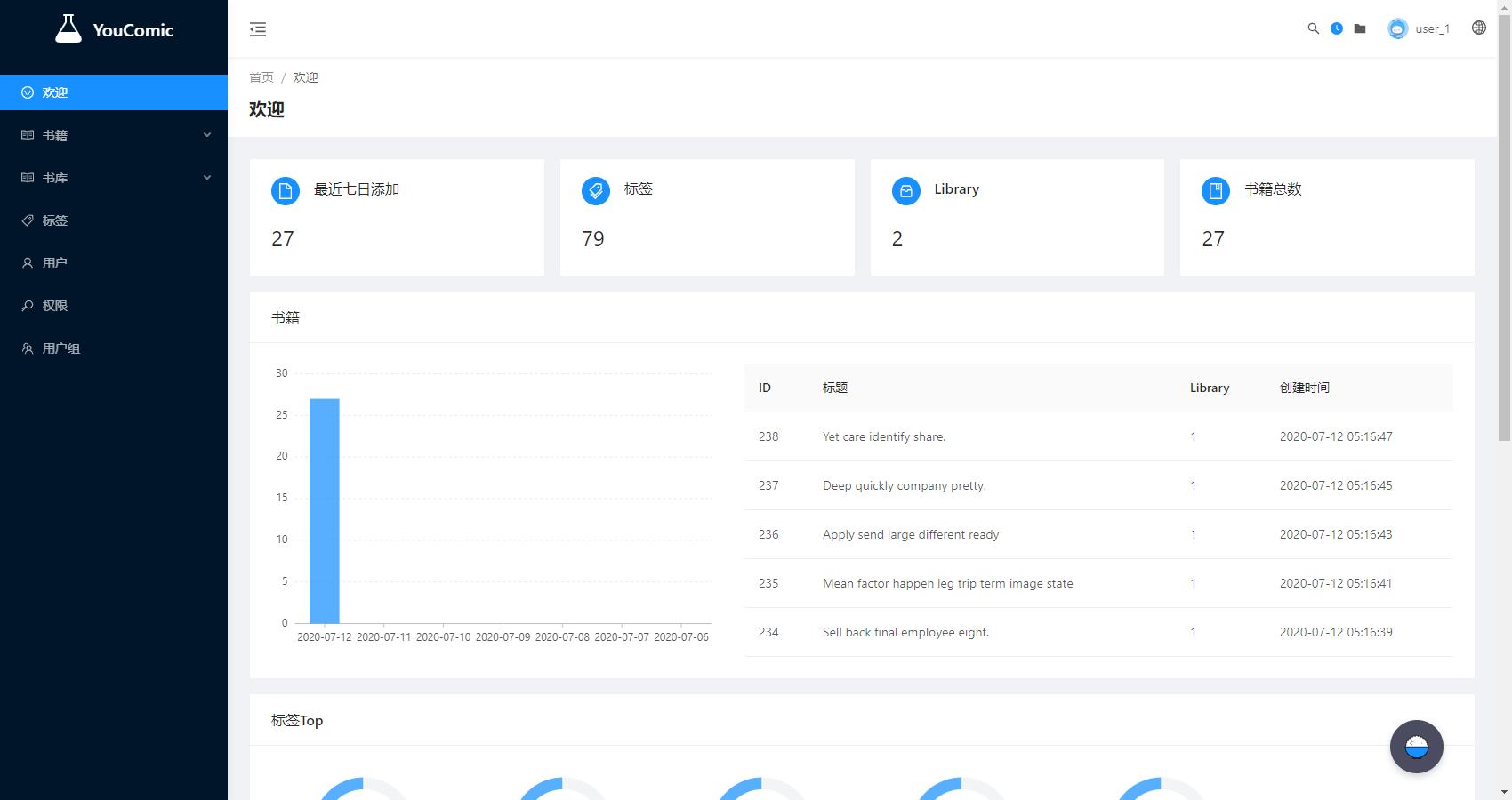Click the YouComic flask logo
Viewport: 1512px width, 800px height.
[68, 28]
